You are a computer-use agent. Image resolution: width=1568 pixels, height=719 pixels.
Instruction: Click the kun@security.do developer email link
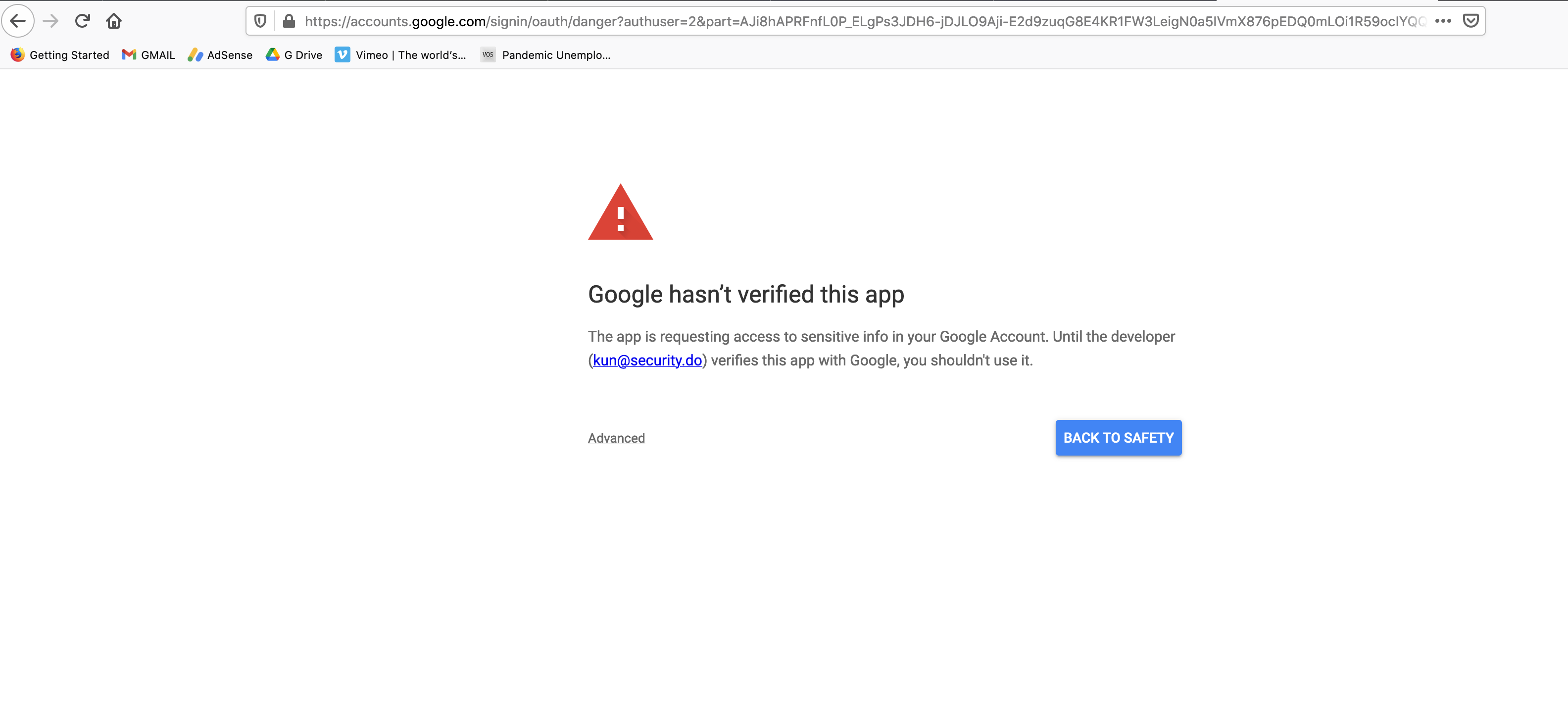click(647, 360)
